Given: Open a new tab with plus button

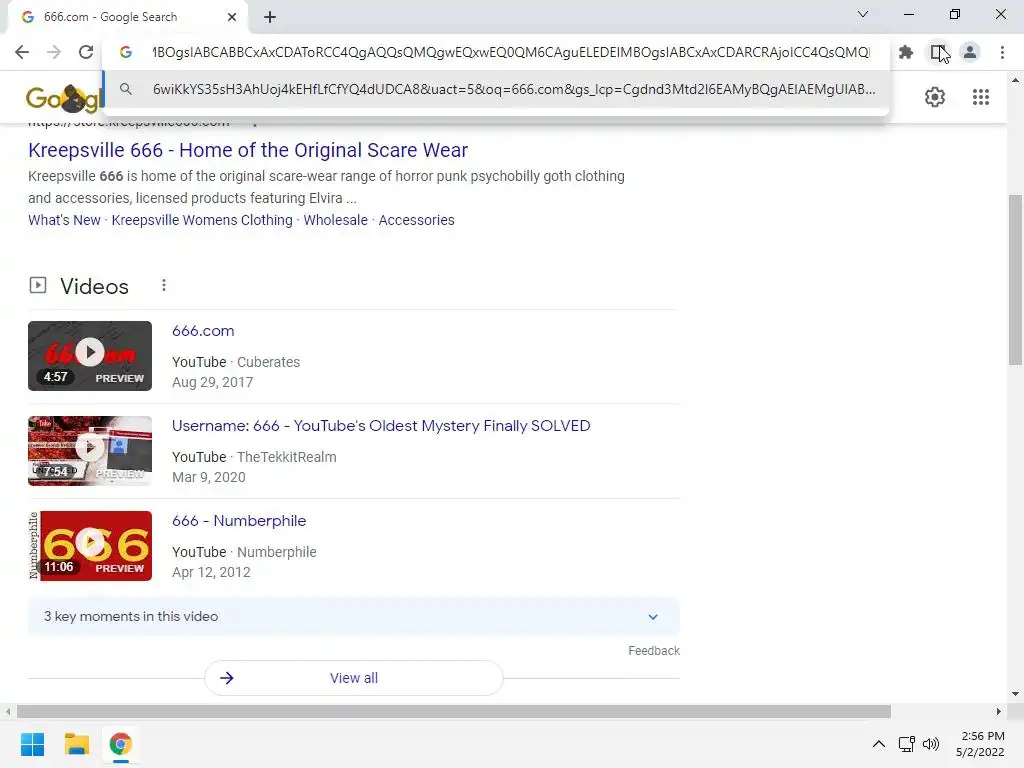Looking at the screenshot, I should tap(270, 17).
